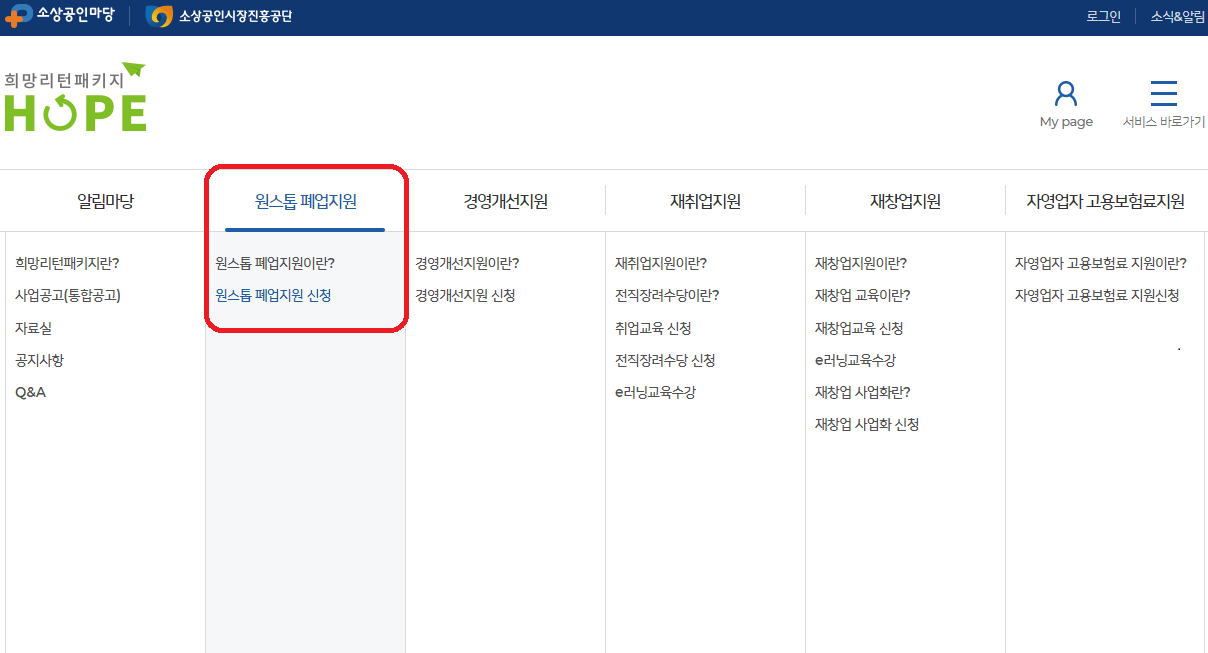Open 재취업지원이란? submenu item
This screenshot has height=653, width=1208.
(661, 263)
